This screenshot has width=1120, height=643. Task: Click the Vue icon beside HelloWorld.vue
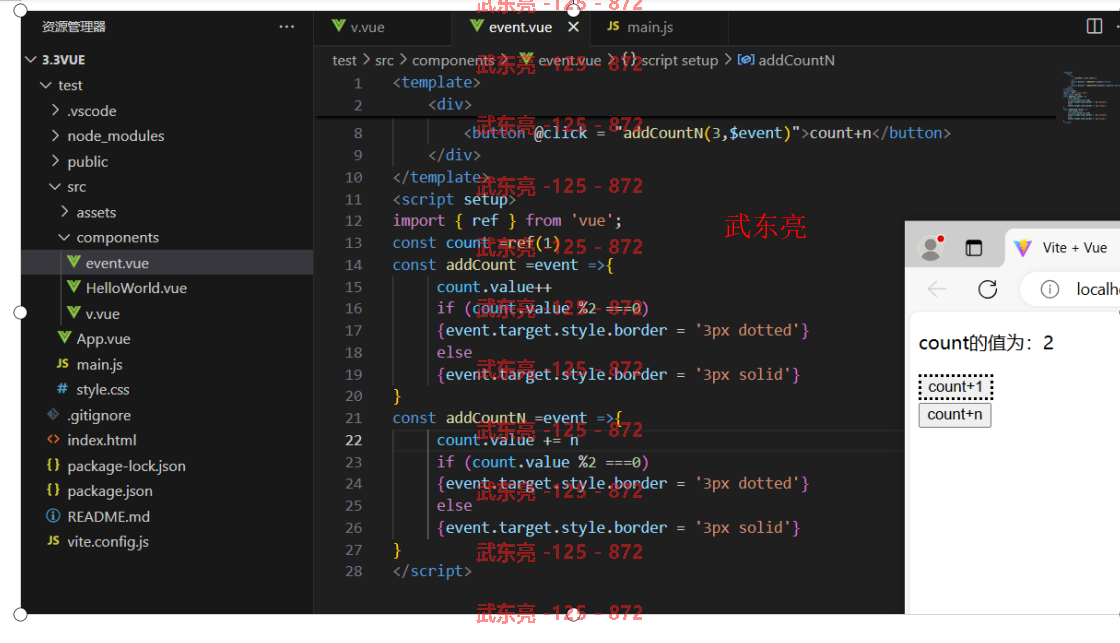point(73,287)
